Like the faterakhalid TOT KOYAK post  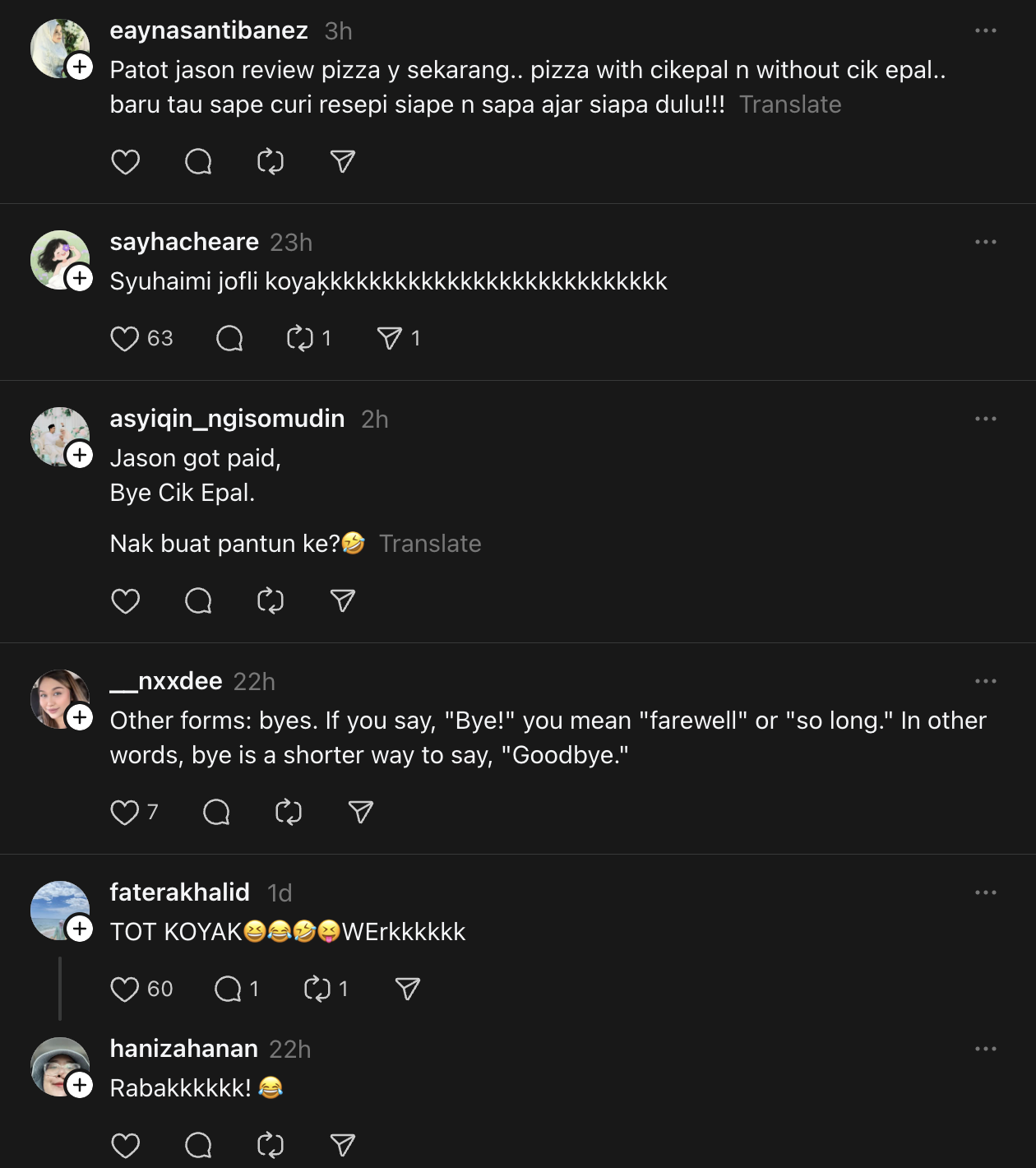pos(125,990)
